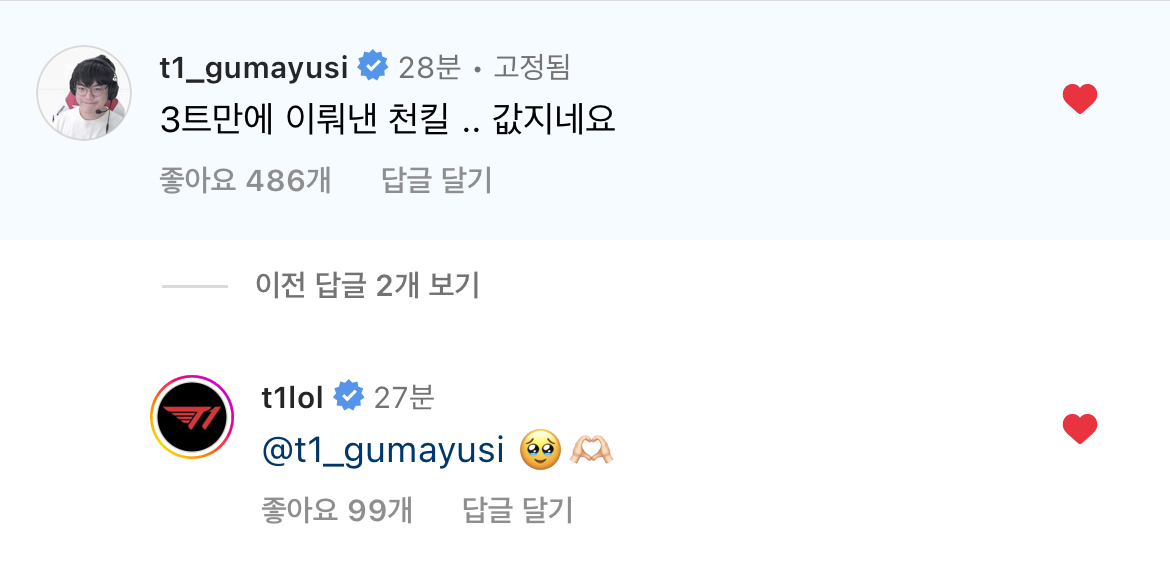
Task: Click the 28분 timestamp
Action: pyautogui.click(x=429, y=67)
